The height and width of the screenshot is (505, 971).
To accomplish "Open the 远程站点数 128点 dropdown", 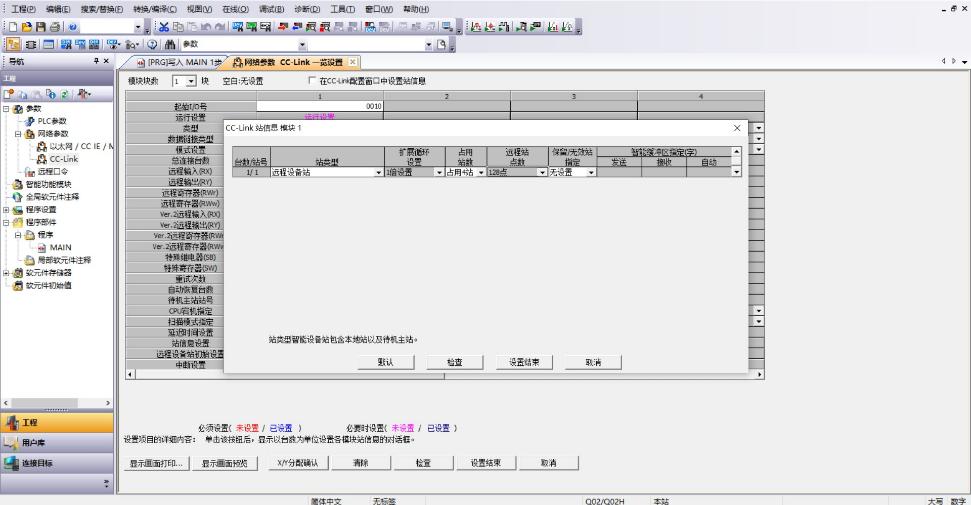I will 542,172.
